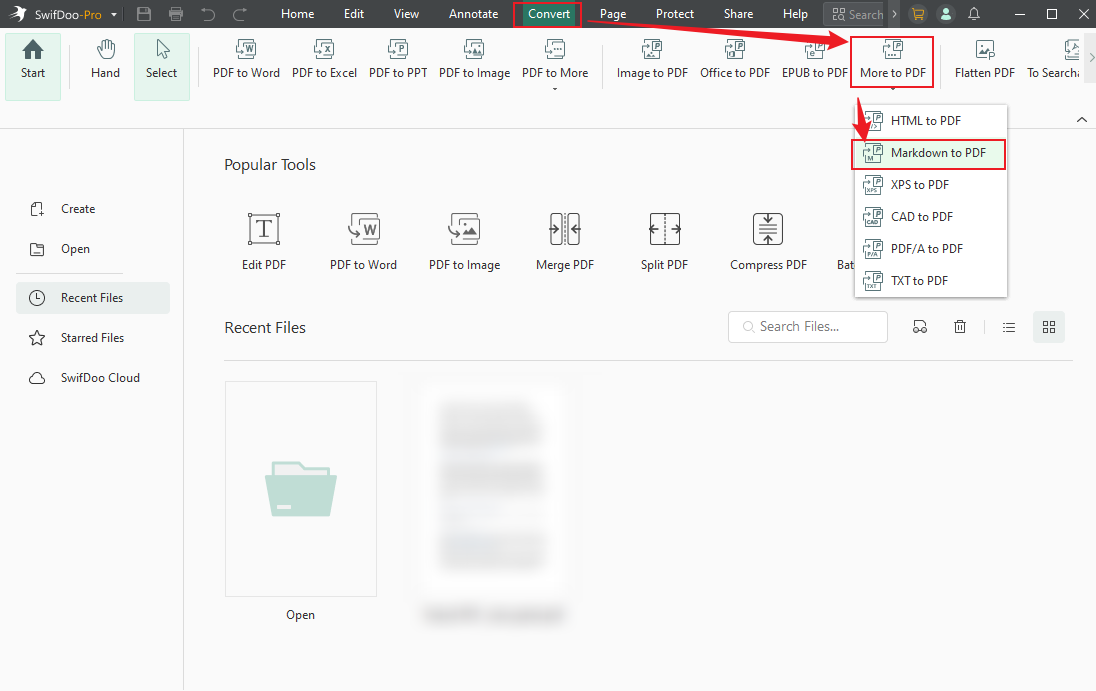The height and width of the screenshot is (691, 1096).
Task: Open the Flatten PDF tool
Action: click(984, 60)
